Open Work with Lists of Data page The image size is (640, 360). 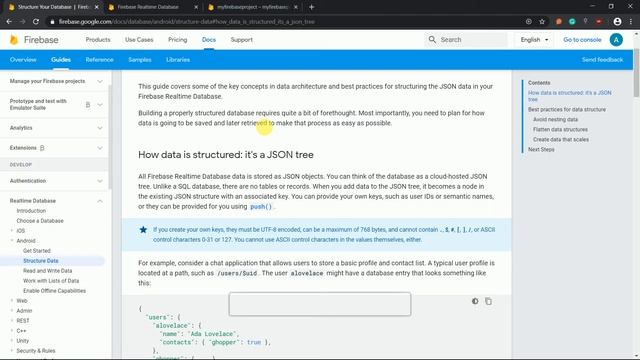[x=51, y=281]
